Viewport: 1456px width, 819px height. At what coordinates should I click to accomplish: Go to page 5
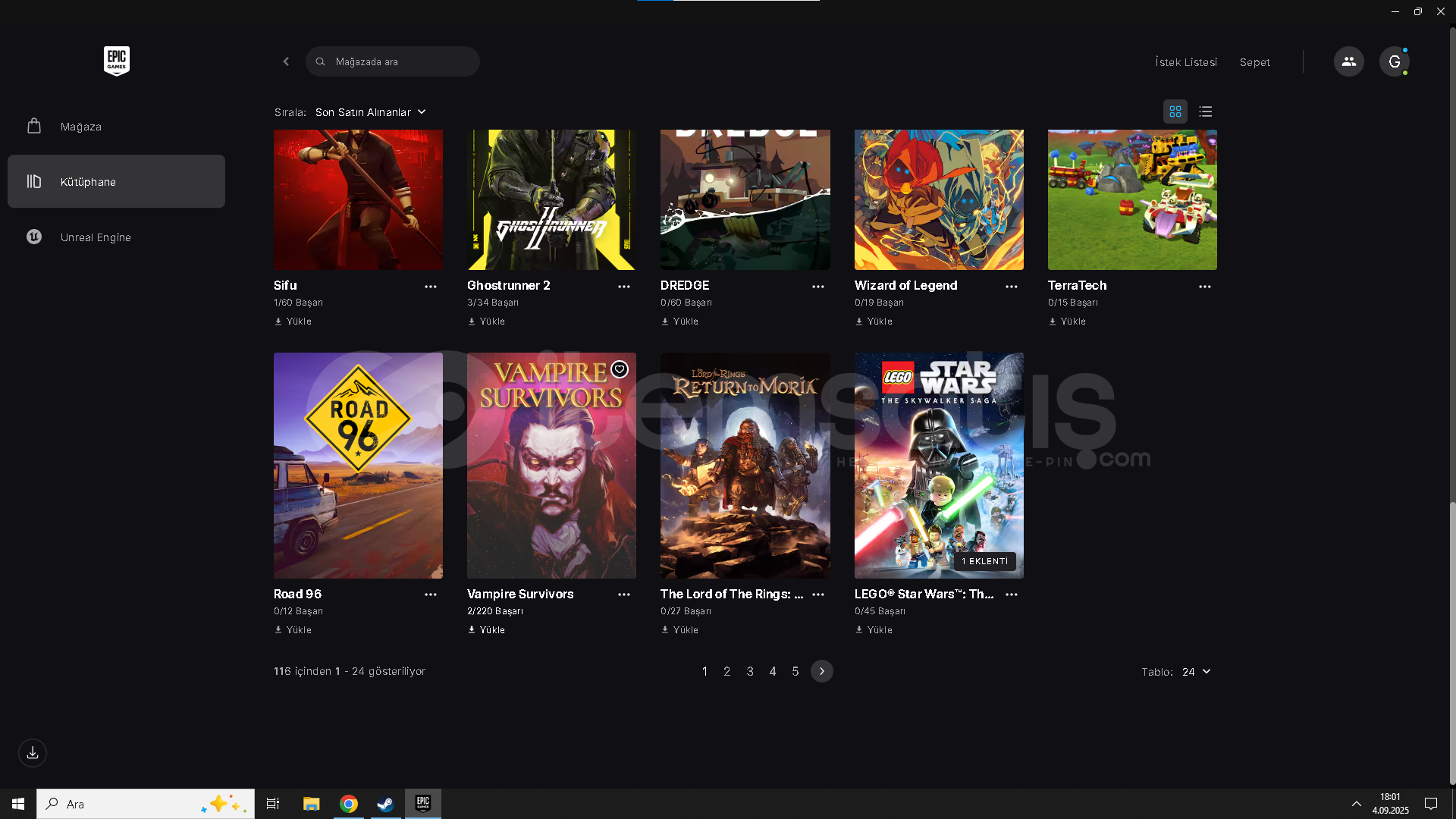click(795, 671)
